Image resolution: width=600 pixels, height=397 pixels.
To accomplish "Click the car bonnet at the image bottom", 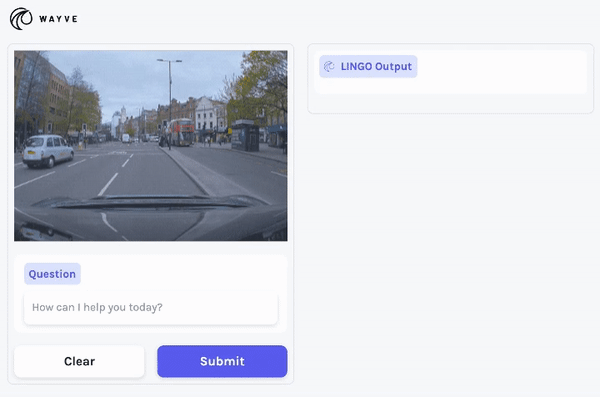I will point(151,219).
